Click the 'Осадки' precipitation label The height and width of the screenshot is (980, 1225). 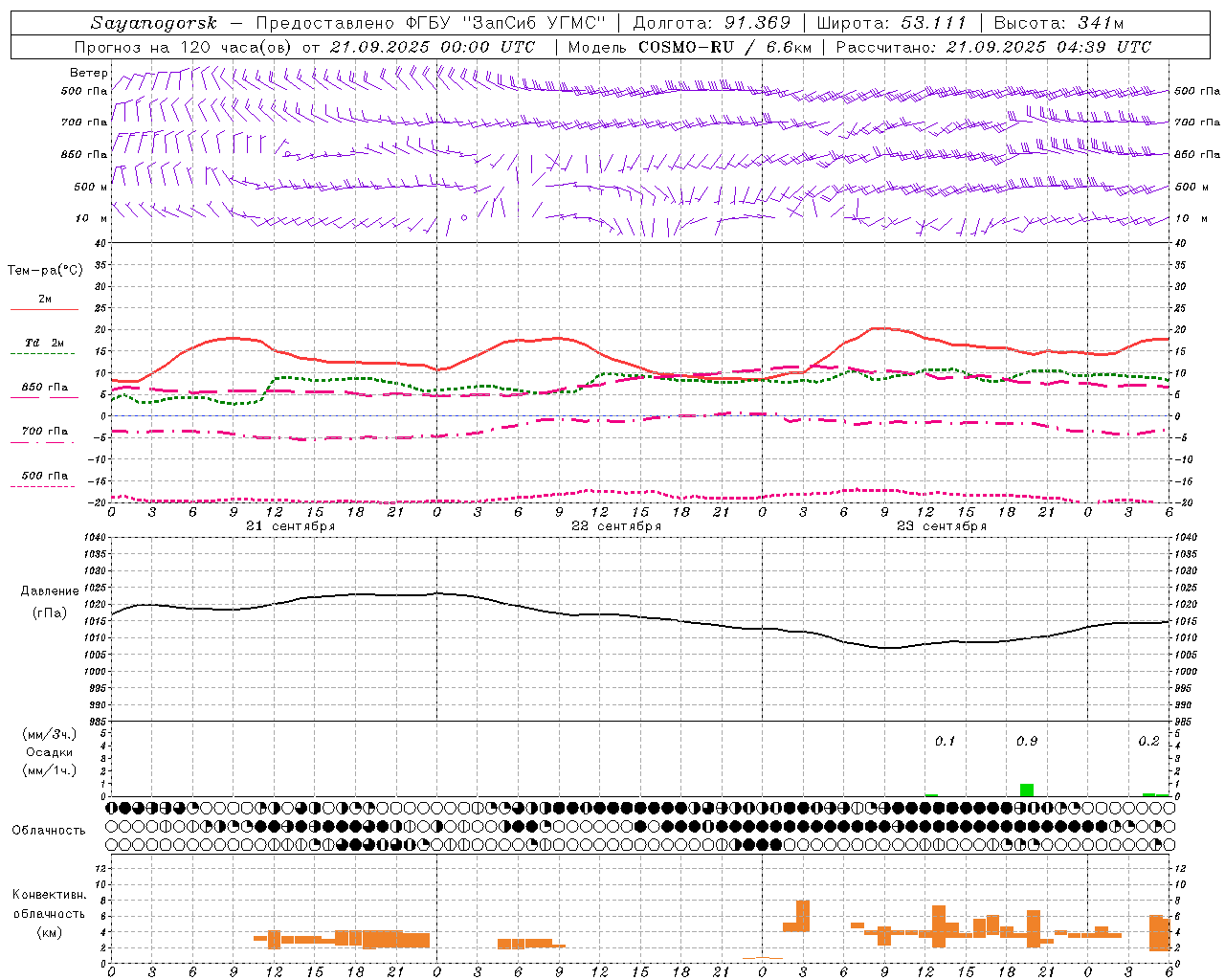[x=49, y=752]
